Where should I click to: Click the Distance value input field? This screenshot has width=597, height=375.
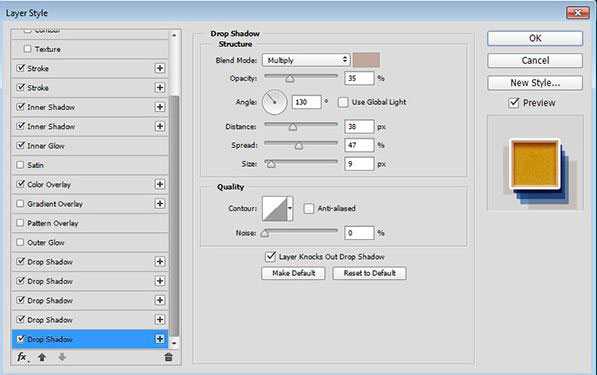(x=359, y=126)
